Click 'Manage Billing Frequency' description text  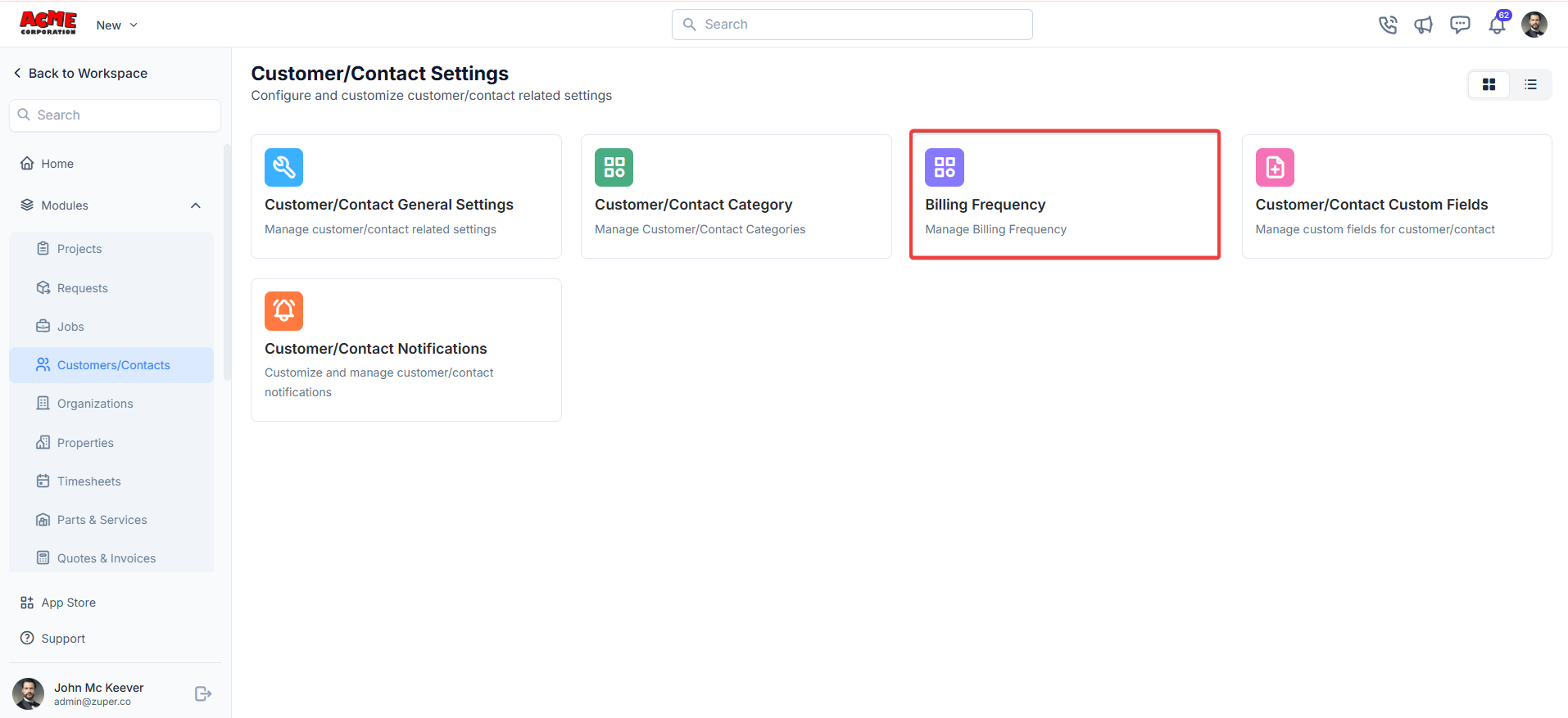(x=996, y=229)
